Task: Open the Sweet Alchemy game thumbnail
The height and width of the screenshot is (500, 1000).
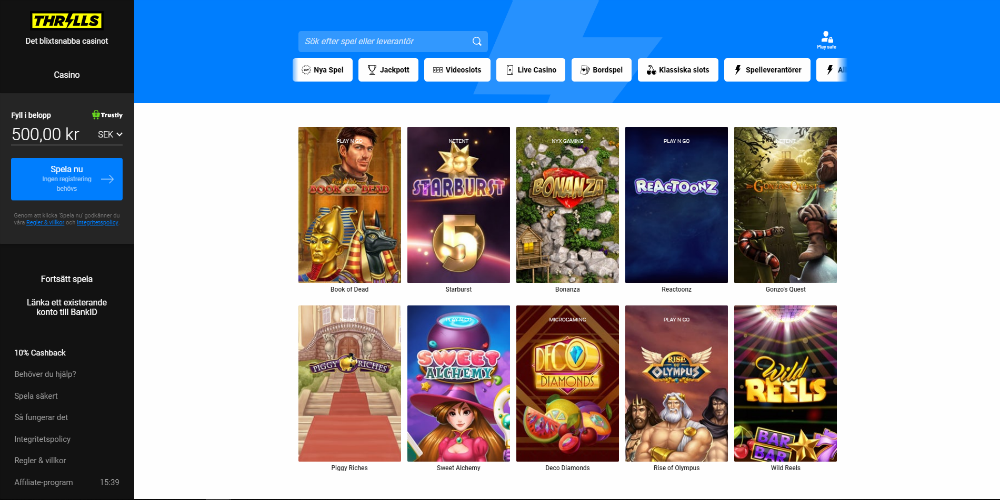Action: tap(459, 383)
